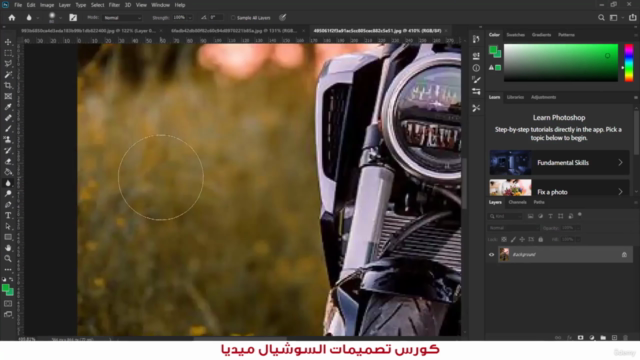Select the History Brush tool
The height and width of the screenshot is (360, 640).
8,150
